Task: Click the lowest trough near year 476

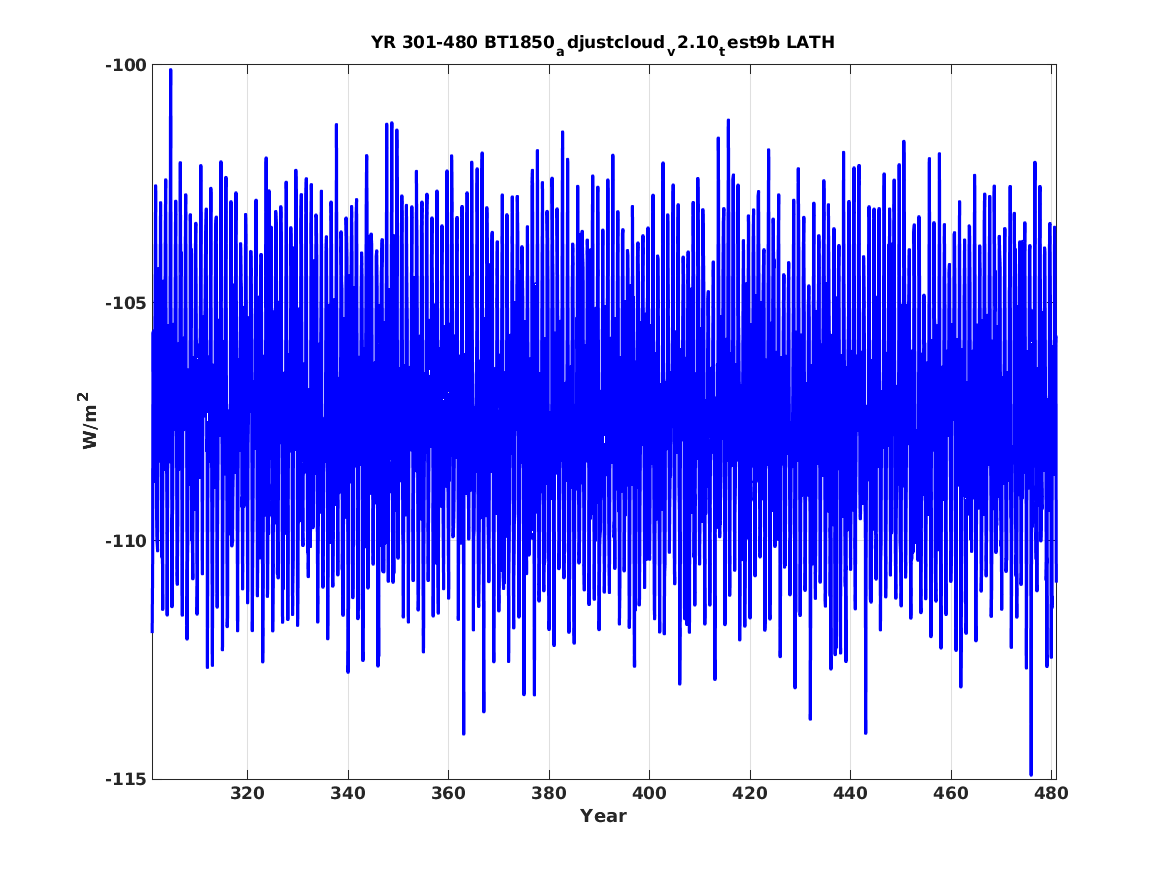Action: [1031, 774]
